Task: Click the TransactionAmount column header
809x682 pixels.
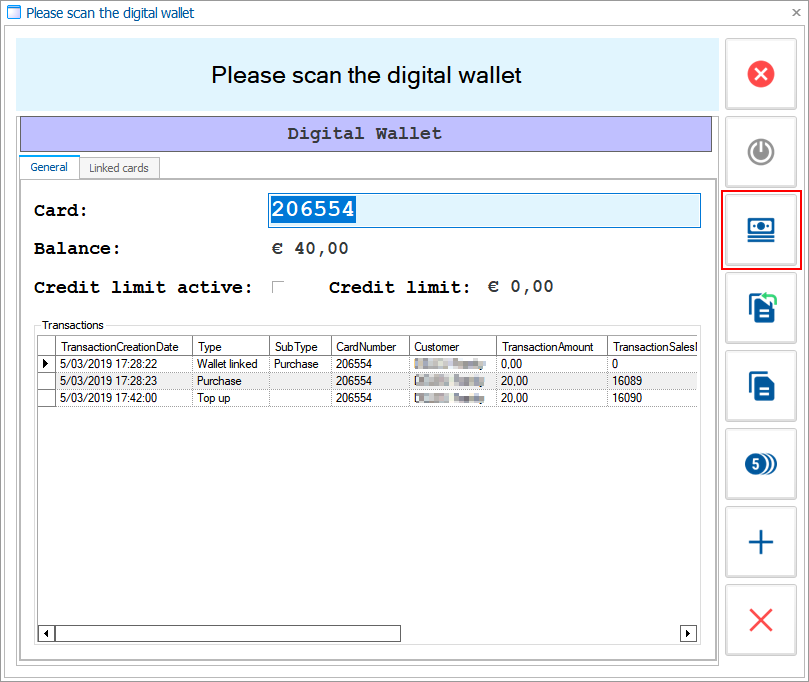Action: (547, 347)
